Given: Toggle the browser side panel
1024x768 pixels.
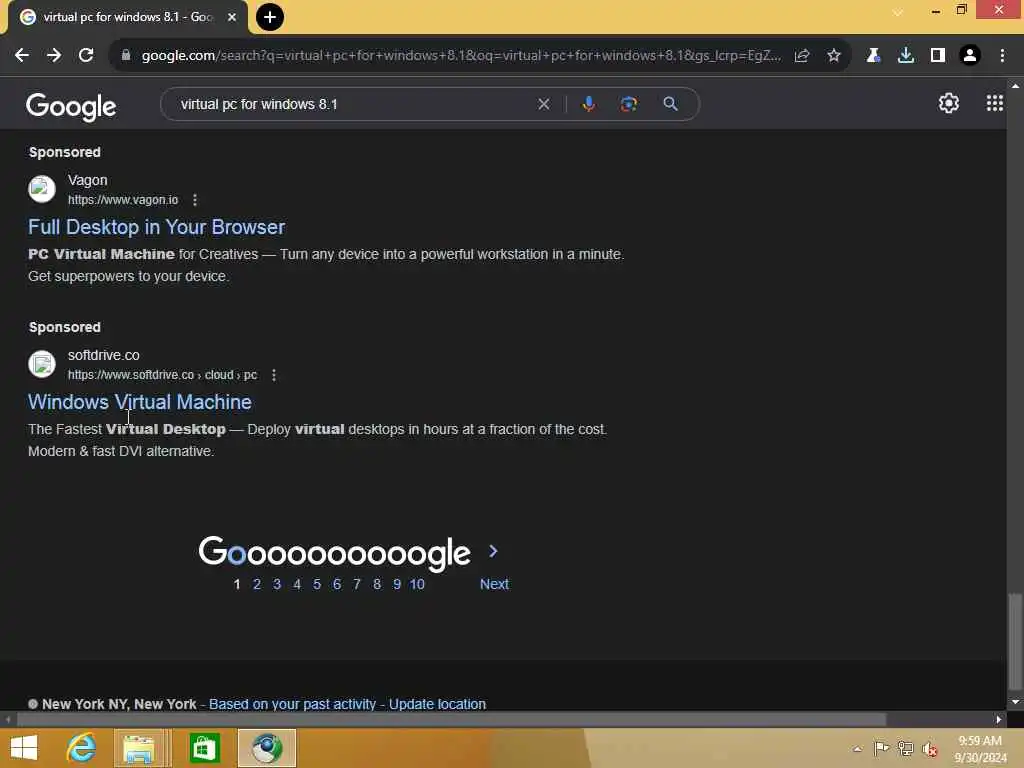Looking at the screenshot, I should (x=938, y=56).
